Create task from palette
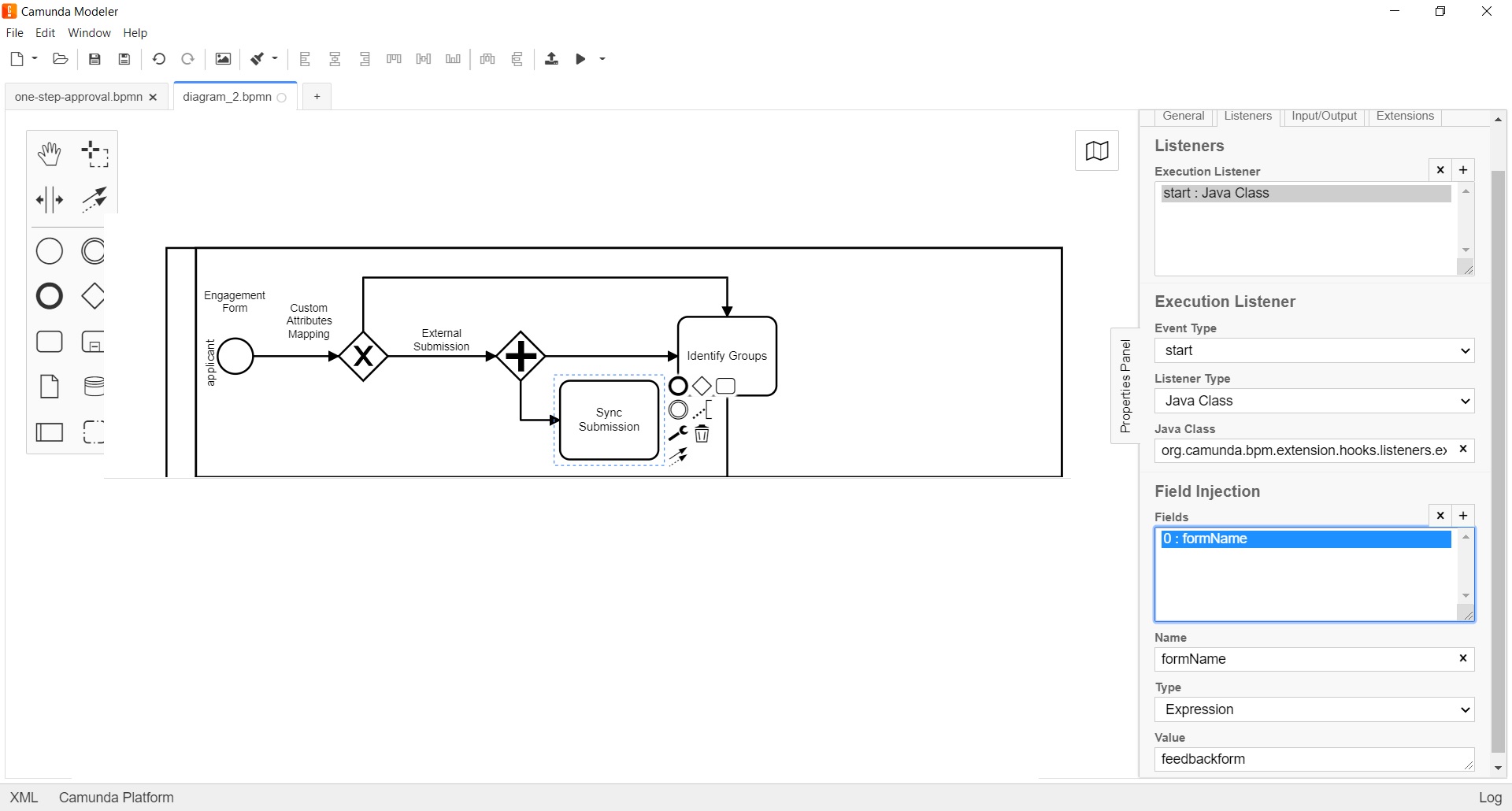The height and width of the screenshot is (811, 1512). pyautogui.click(x=50, y=342)
